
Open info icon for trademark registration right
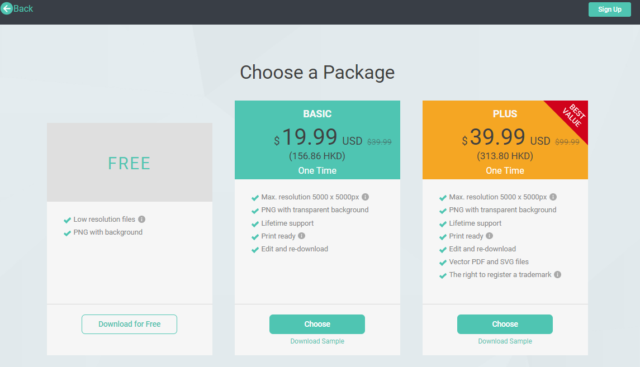tap(558, 274)
